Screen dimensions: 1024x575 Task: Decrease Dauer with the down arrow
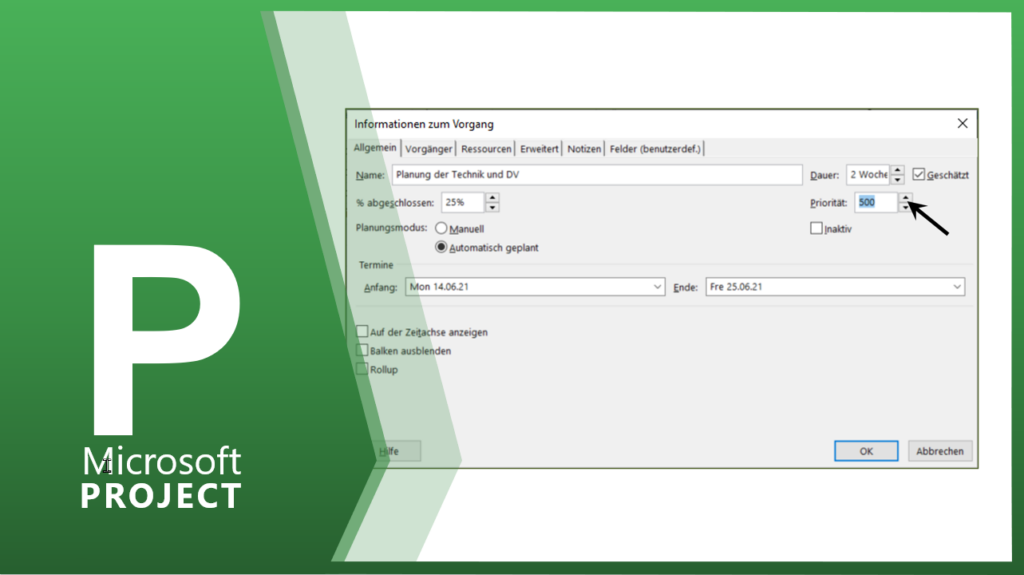click(897, 179)
